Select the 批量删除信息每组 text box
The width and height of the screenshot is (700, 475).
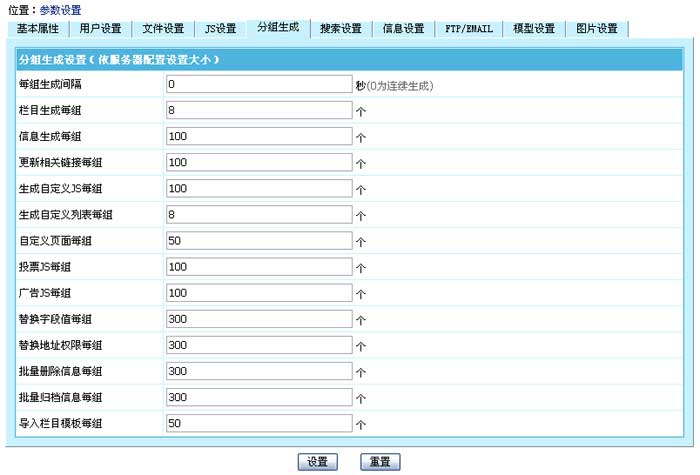259,371
